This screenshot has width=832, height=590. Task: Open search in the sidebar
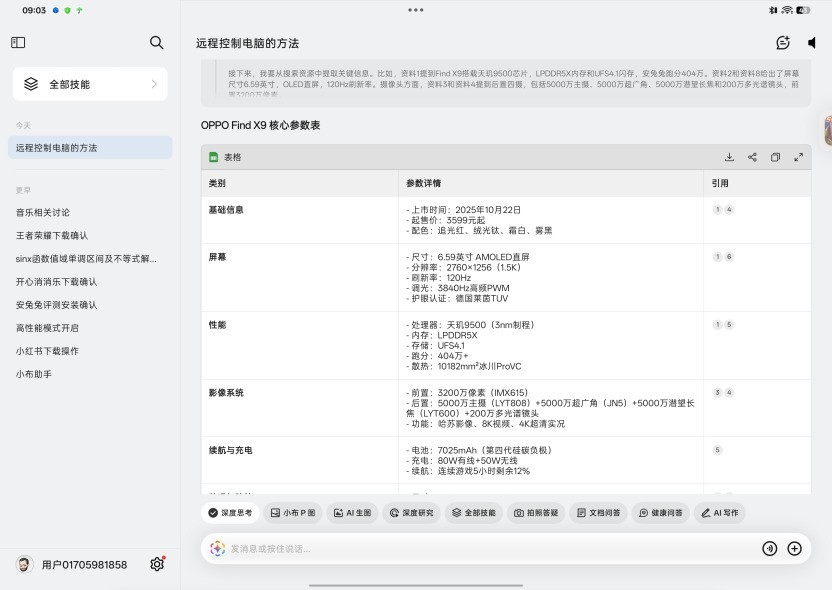pos(156,43)
